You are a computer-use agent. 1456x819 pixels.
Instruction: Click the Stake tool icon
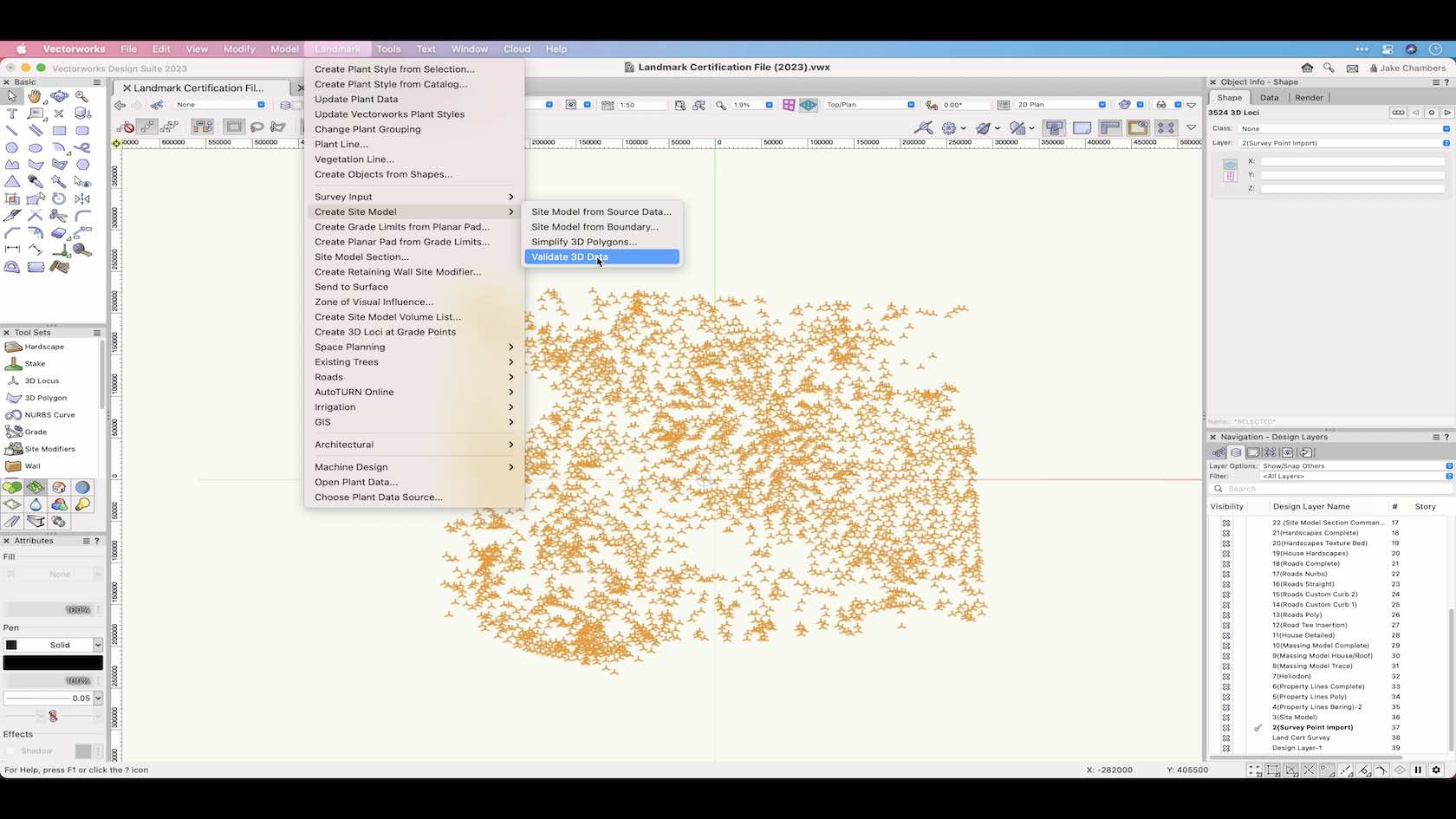14,364
